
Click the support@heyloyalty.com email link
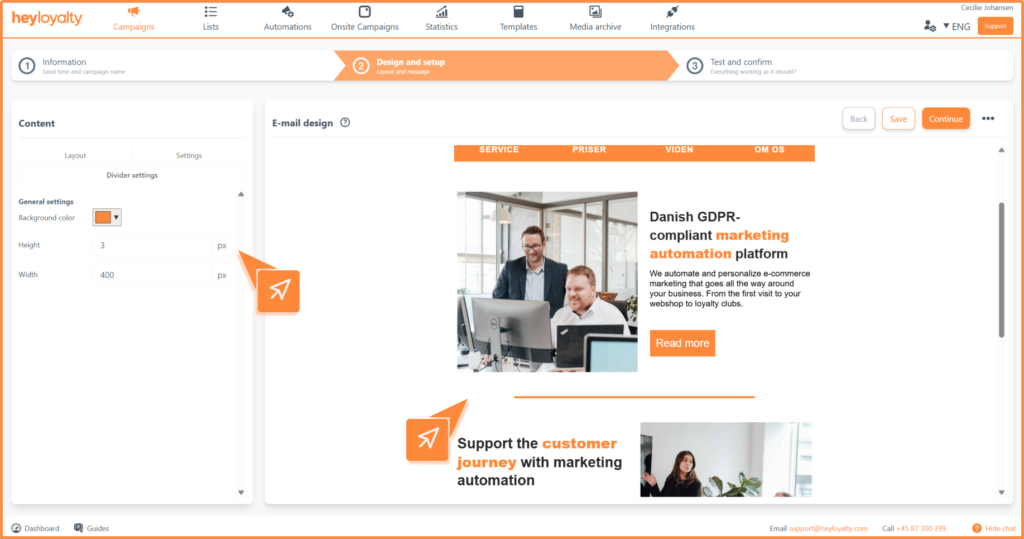click(x=827, y=528)
